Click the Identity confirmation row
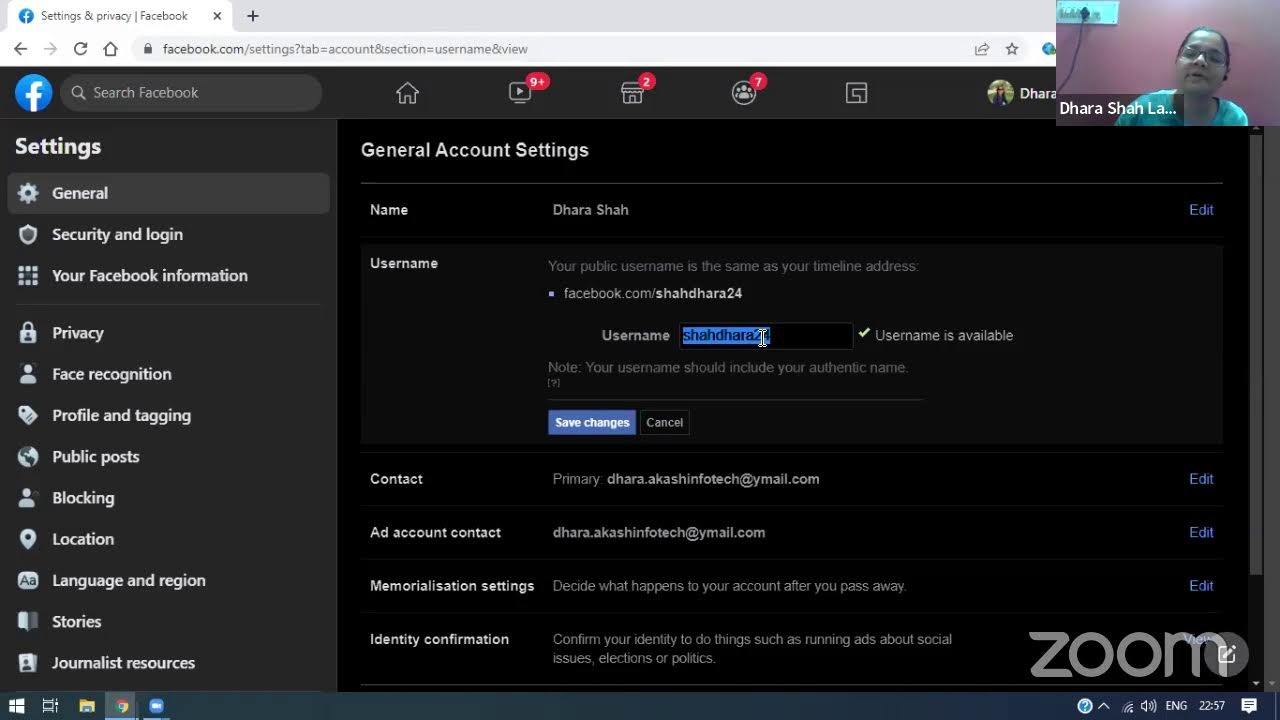The width and height of the screenshot is (1280, 720). pyautogui.click(x=791, y=648)
